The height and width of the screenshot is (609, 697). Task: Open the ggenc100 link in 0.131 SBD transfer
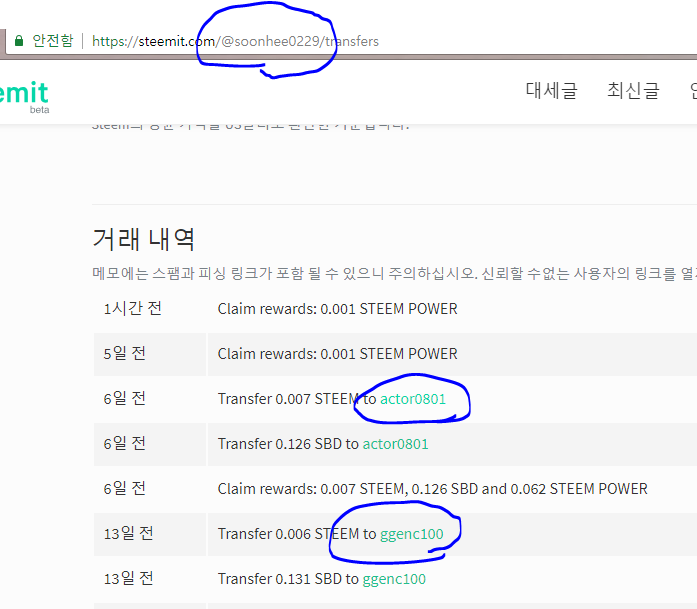pyautogui.click(x=394, y=579)
